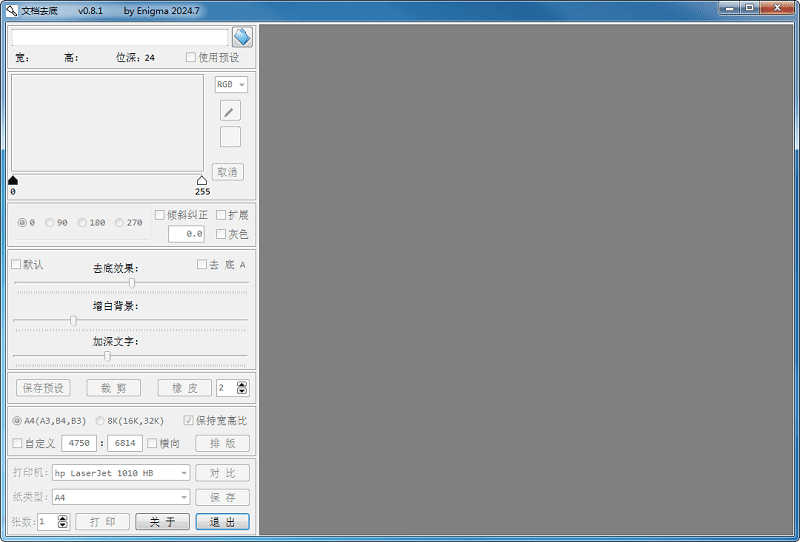The width and height of the screenshot is (800, 542).
Task: Open the 纸类型 paper type dropdown
Action: coord(121,497)
